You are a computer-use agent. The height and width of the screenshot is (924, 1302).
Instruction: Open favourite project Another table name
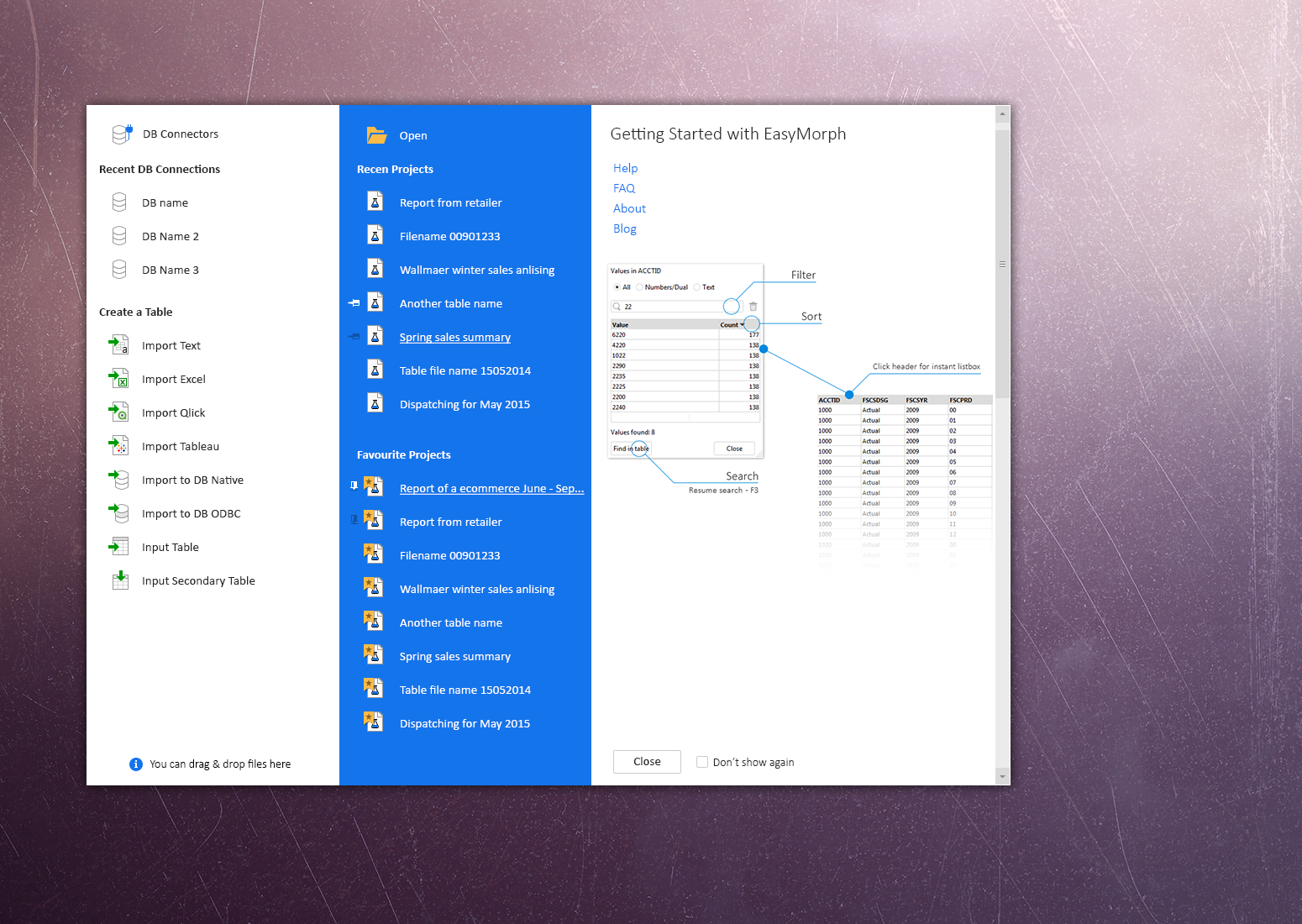(451, 622)
